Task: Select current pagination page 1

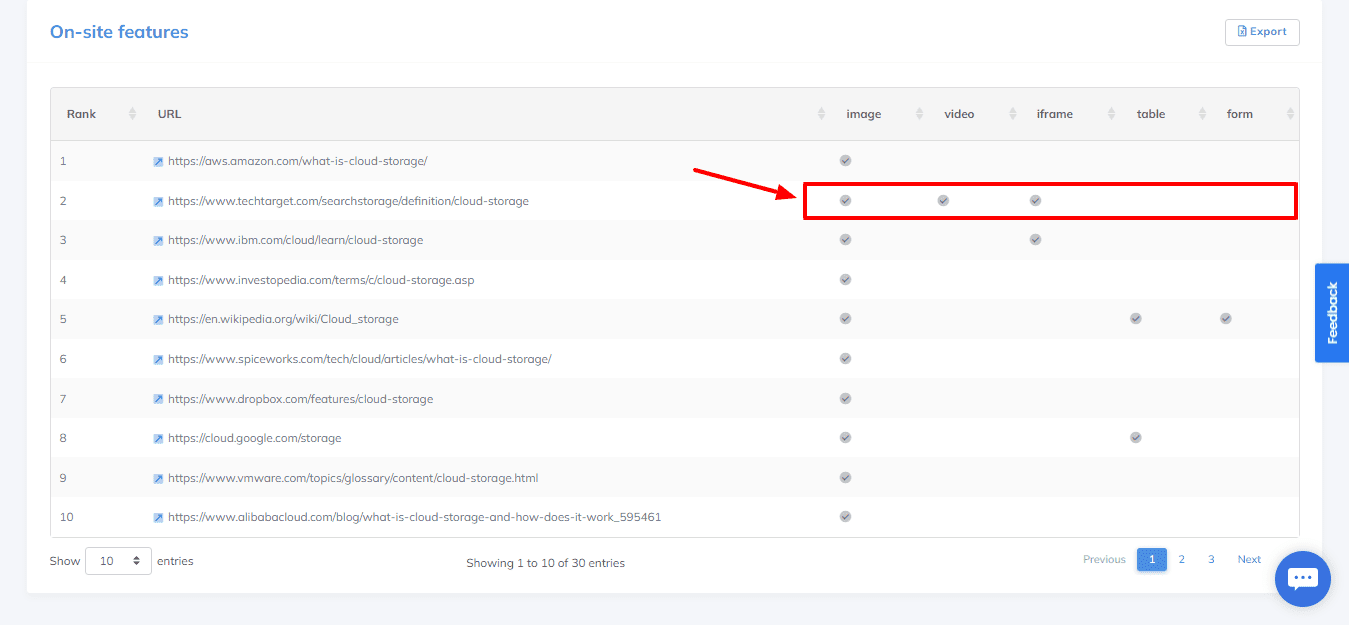Action: (x=1152, y=560)
